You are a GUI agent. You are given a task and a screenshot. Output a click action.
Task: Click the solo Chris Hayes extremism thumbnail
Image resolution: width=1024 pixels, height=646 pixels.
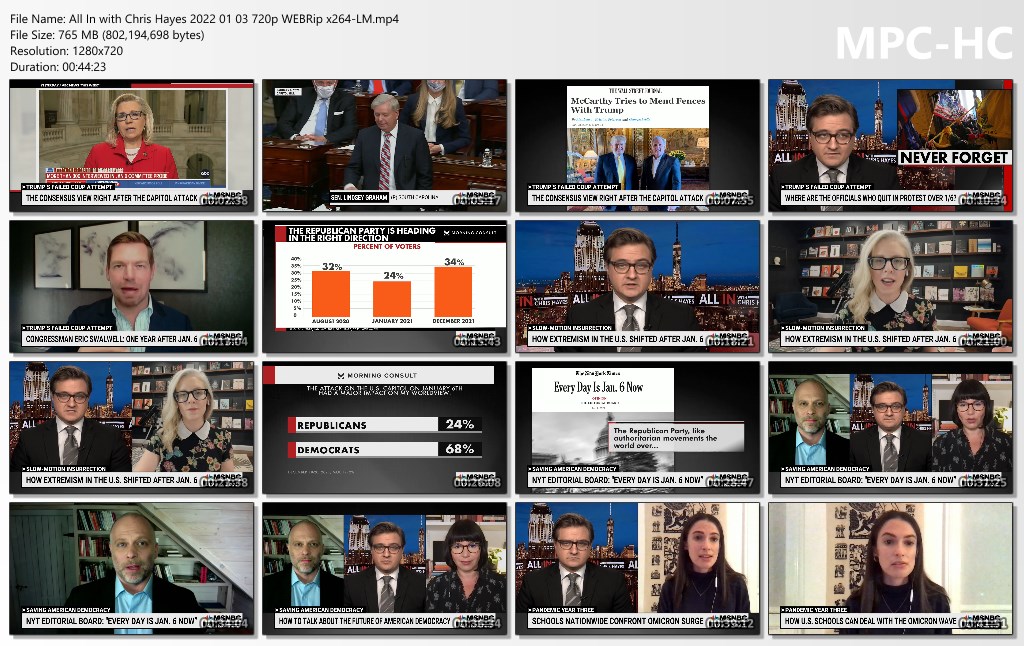(x=637, y=287)
